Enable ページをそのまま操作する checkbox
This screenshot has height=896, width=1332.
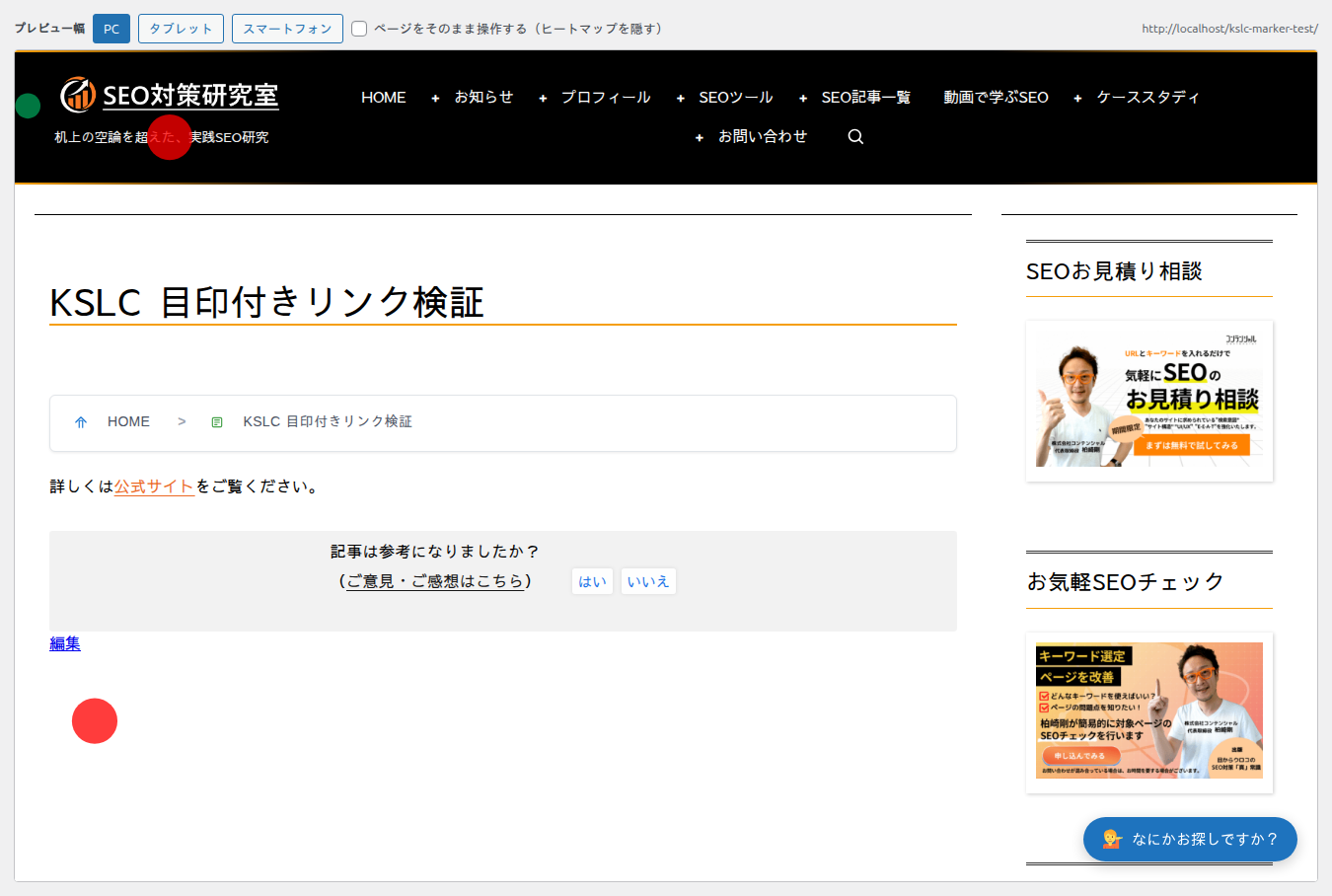[359, 29]
